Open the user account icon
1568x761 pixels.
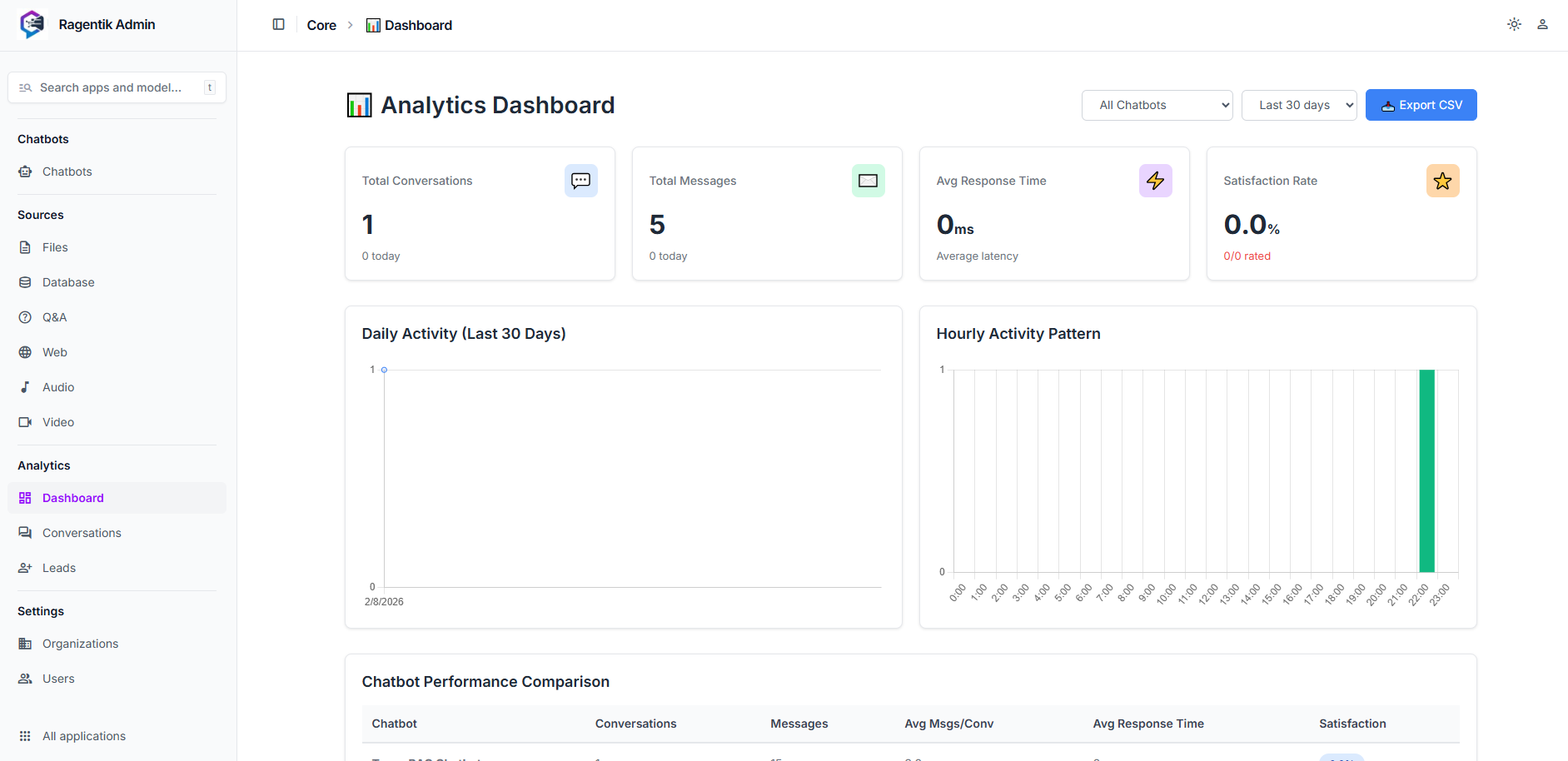pyautogui.click(x=1542, y=24)
